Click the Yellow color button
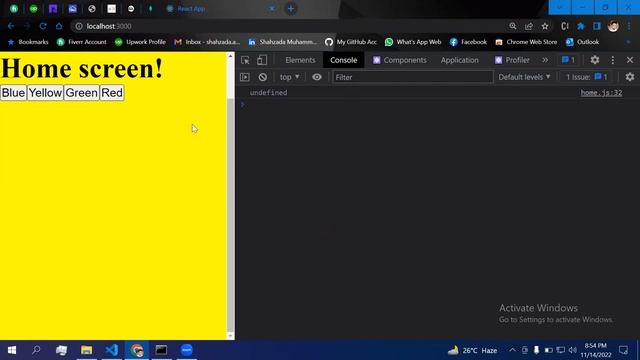This screenshot has height=360, width=640. pos(45,93)
